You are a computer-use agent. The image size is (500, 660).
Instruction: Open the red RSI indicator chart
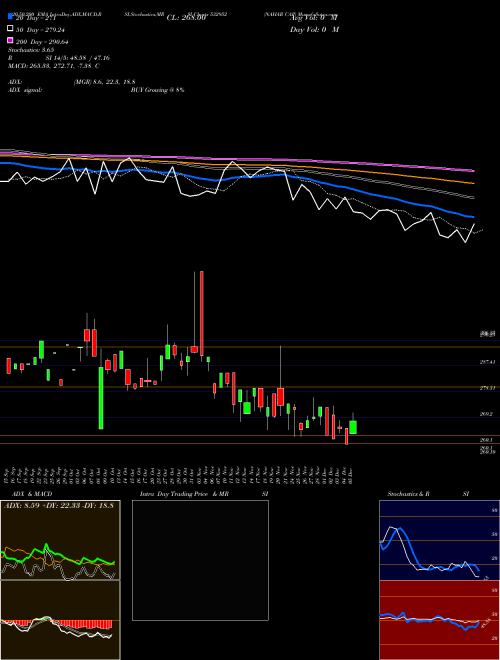(x=439, y=620)
